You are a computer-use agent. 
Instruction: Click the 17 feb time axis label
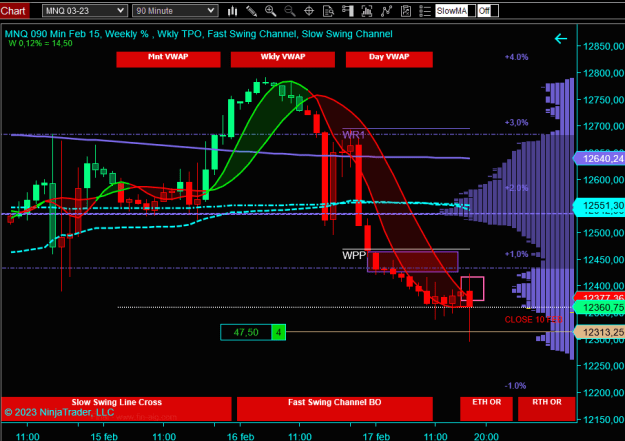click(x=376, y=436)
